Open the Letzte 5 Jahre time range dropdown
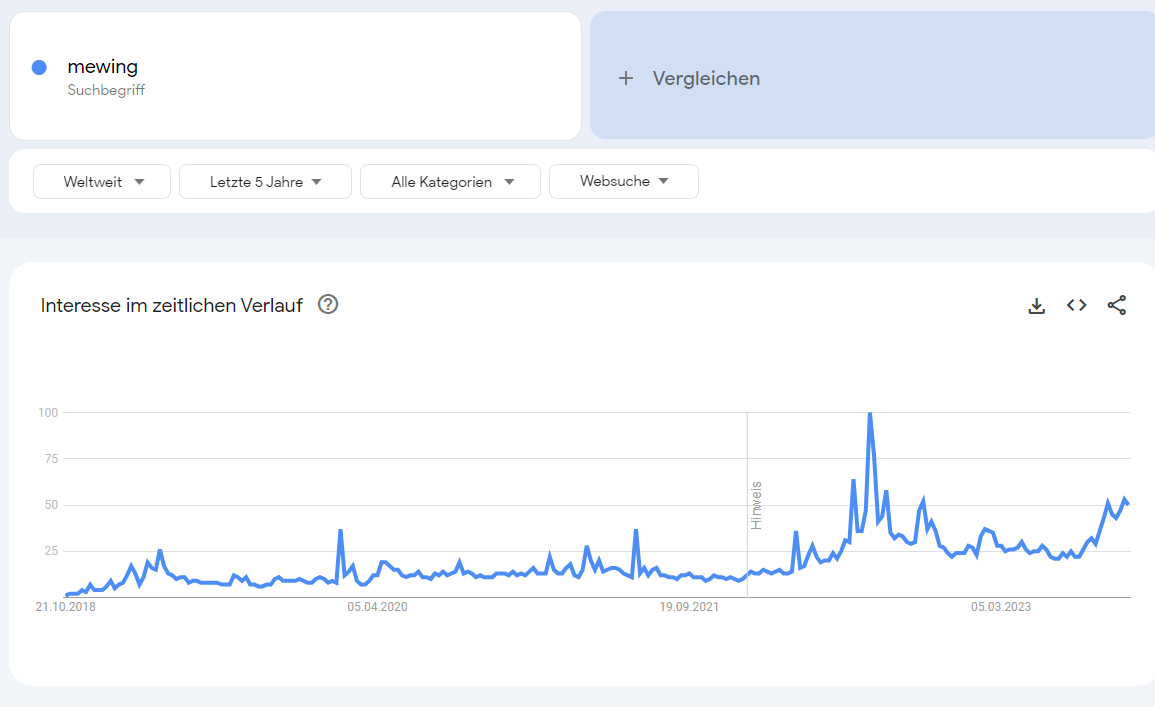The height and width of the screenshot is (707, 1155). coord(265,181)
